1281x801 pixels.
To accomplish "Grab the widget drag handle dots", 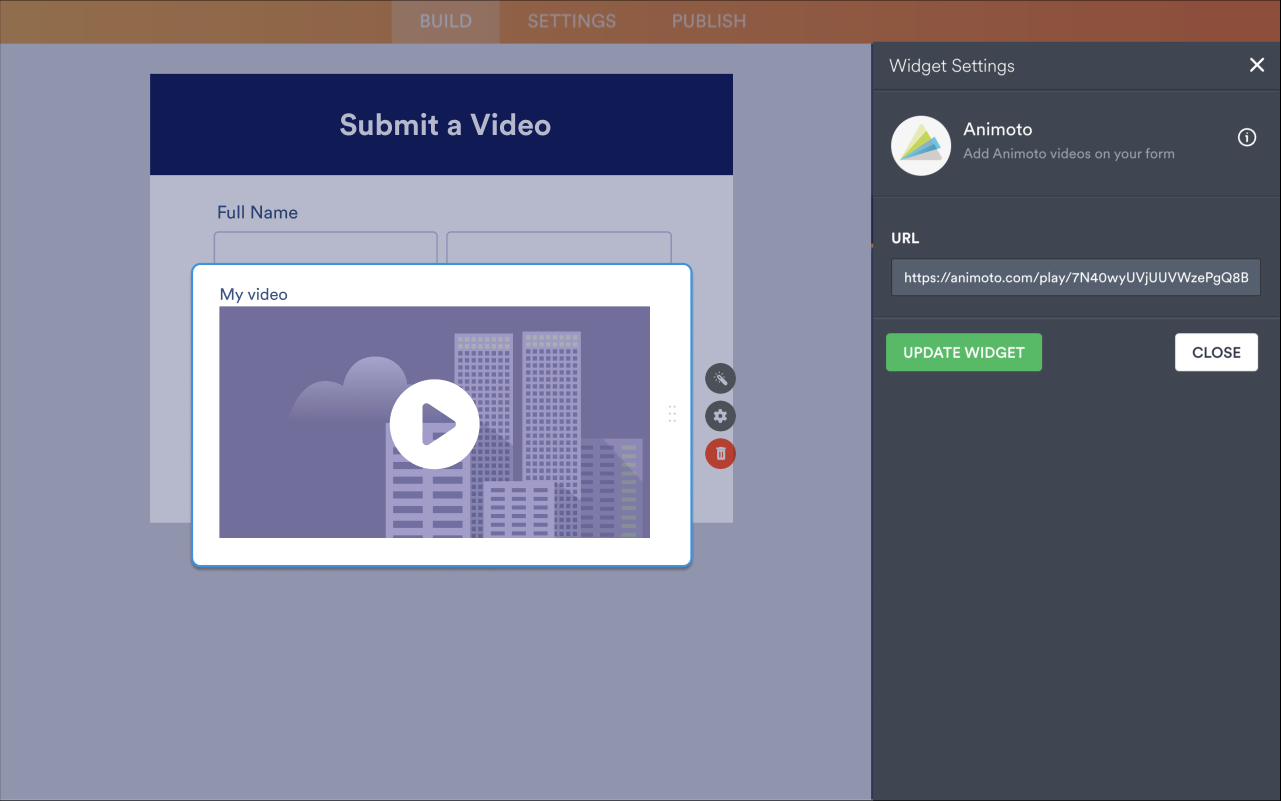I will point(671,413).
